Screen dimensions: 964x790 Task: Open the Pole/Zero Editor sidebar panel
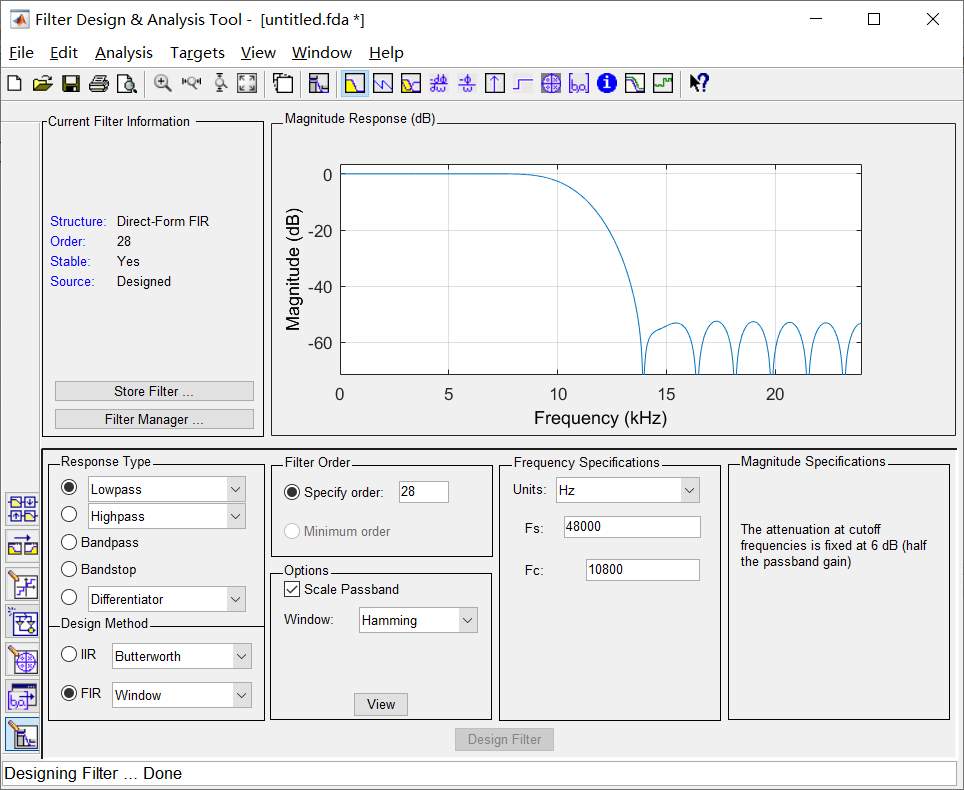point(23,660)
